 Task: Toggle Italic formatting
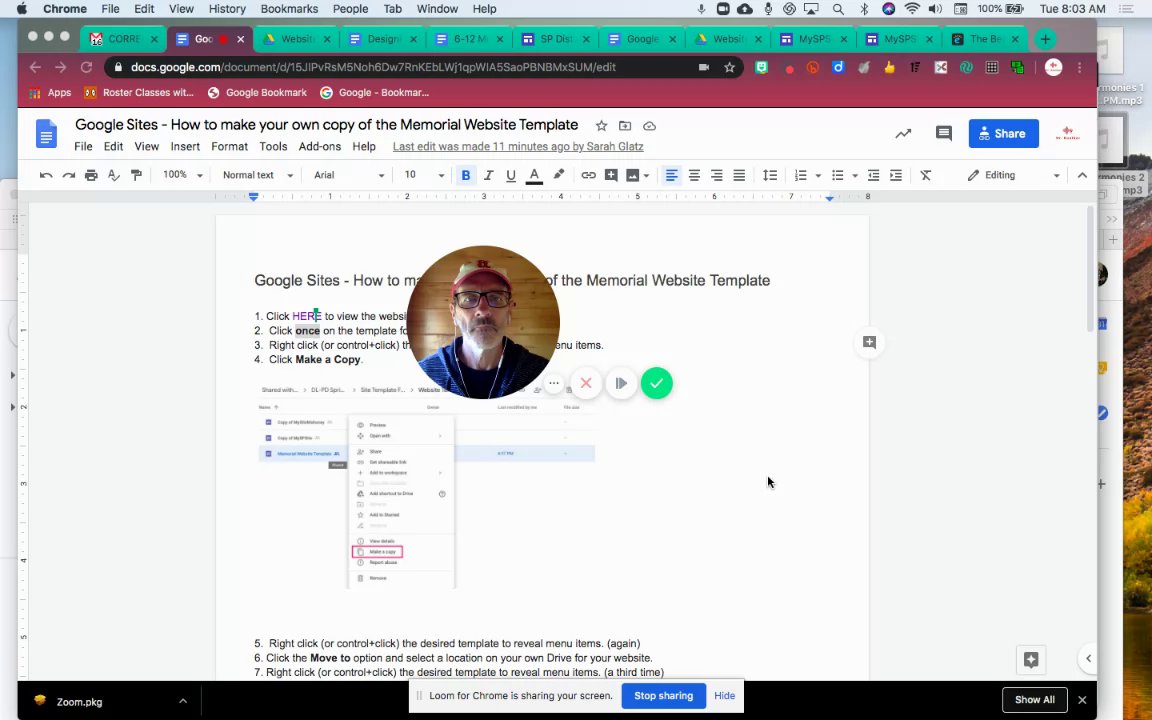coord(488,175)
